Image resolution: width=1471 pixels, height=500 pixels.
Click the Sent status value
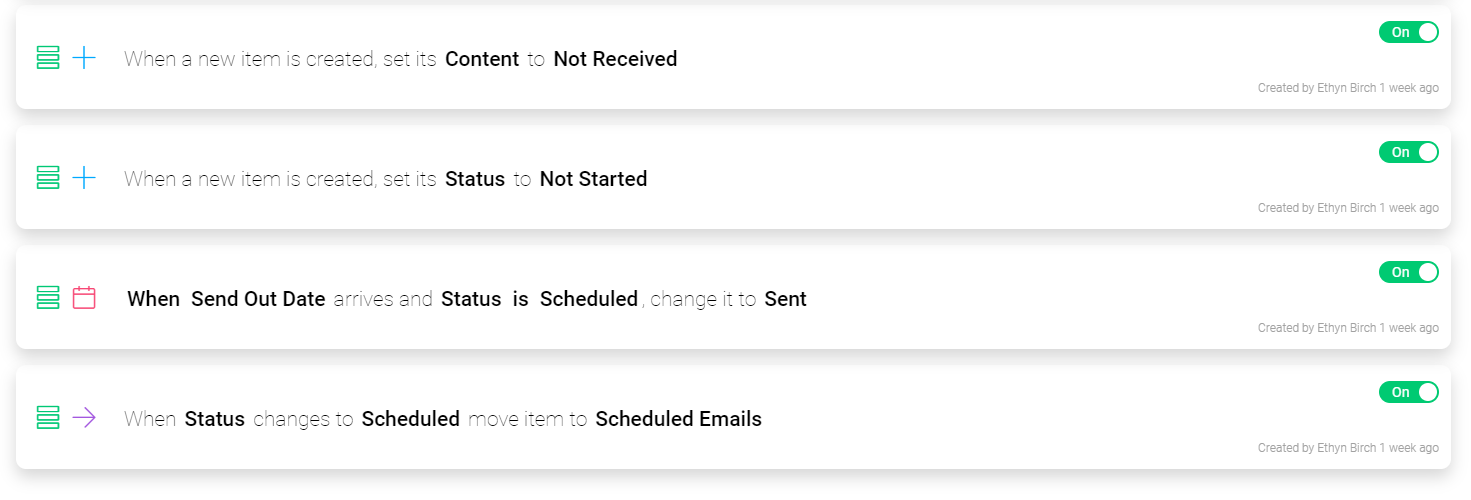point(785,299)
